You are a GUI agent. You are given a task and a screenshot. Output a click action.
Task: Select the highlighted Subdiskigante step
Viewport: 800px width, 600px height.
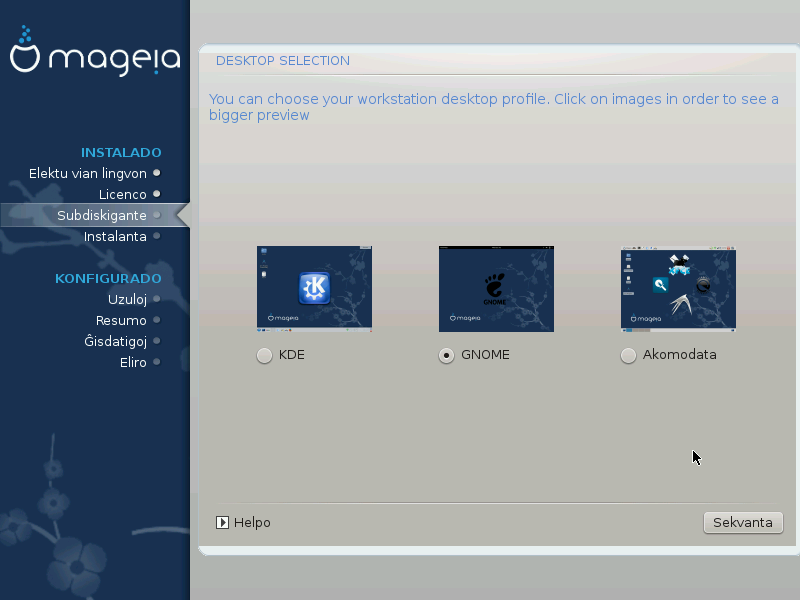(101, 215)
